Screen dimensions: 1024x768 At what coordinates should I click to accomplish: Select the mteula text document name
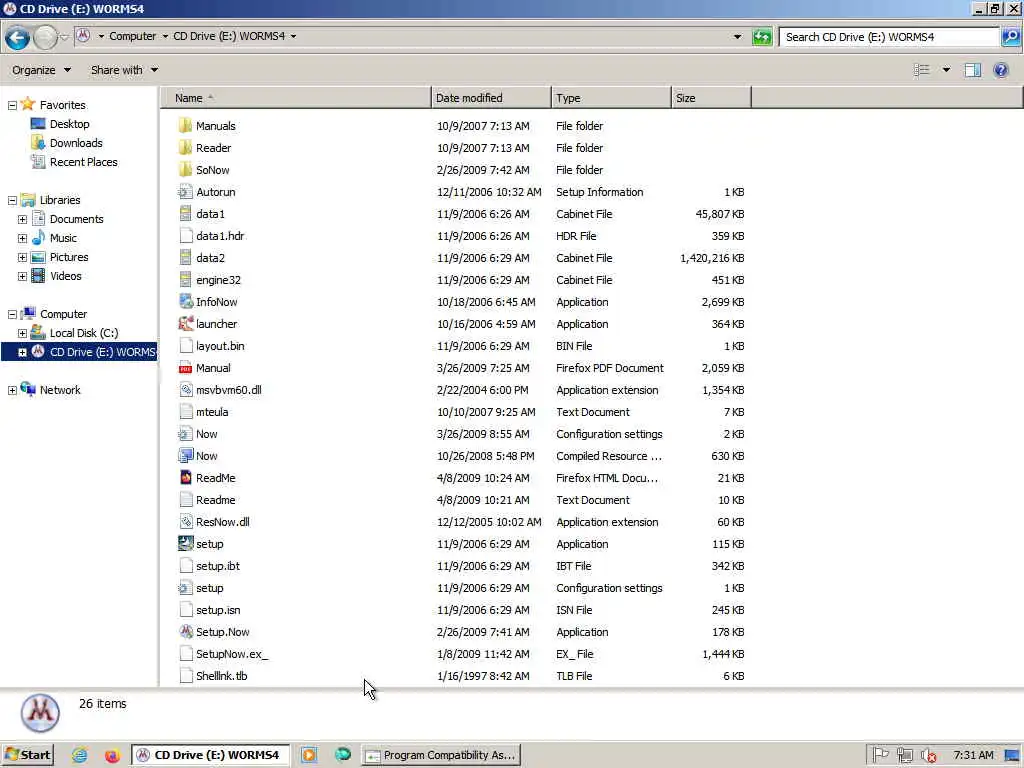pos(212,411)
